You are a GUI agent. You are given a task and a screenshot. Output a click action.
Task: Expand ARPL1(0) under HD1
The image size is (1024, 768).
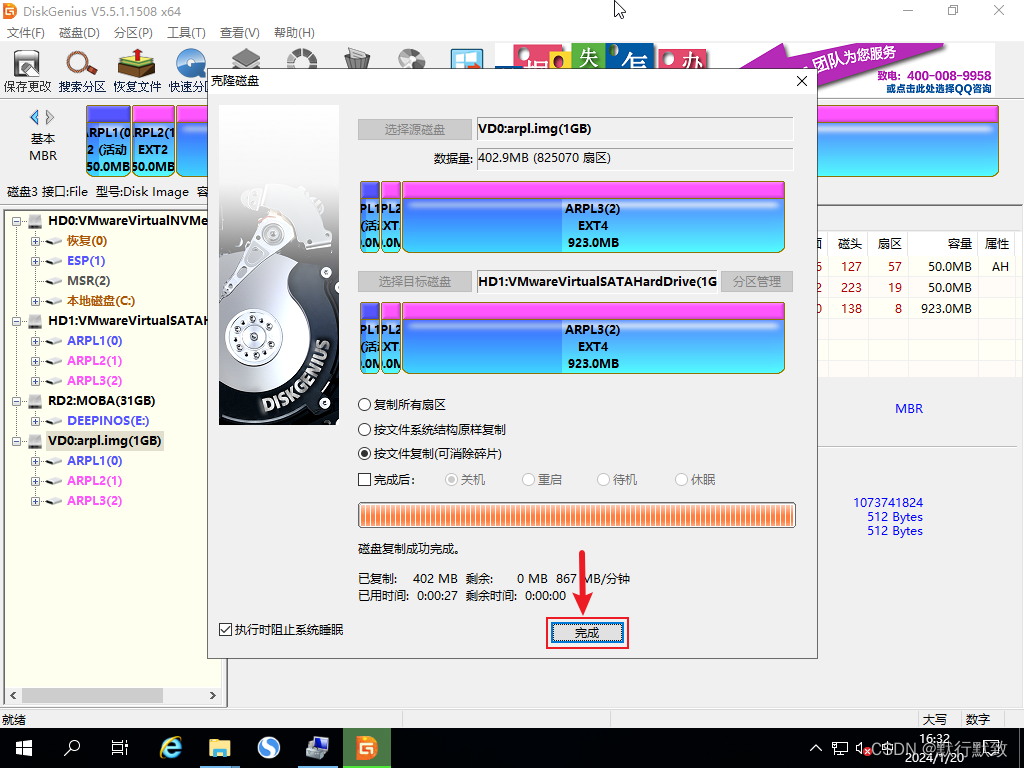coord(36,341)
